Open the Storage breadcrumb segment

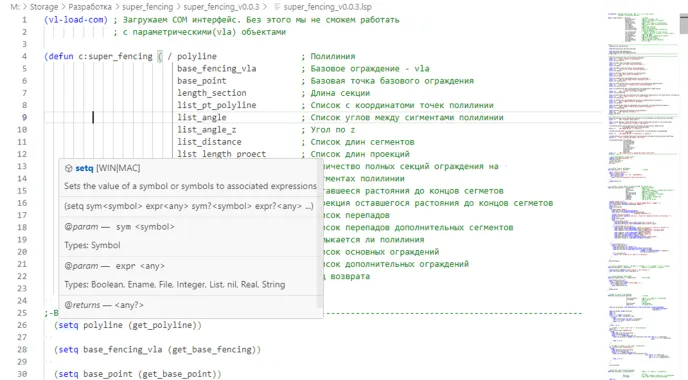pyautogui.click(x=44, y=7)
